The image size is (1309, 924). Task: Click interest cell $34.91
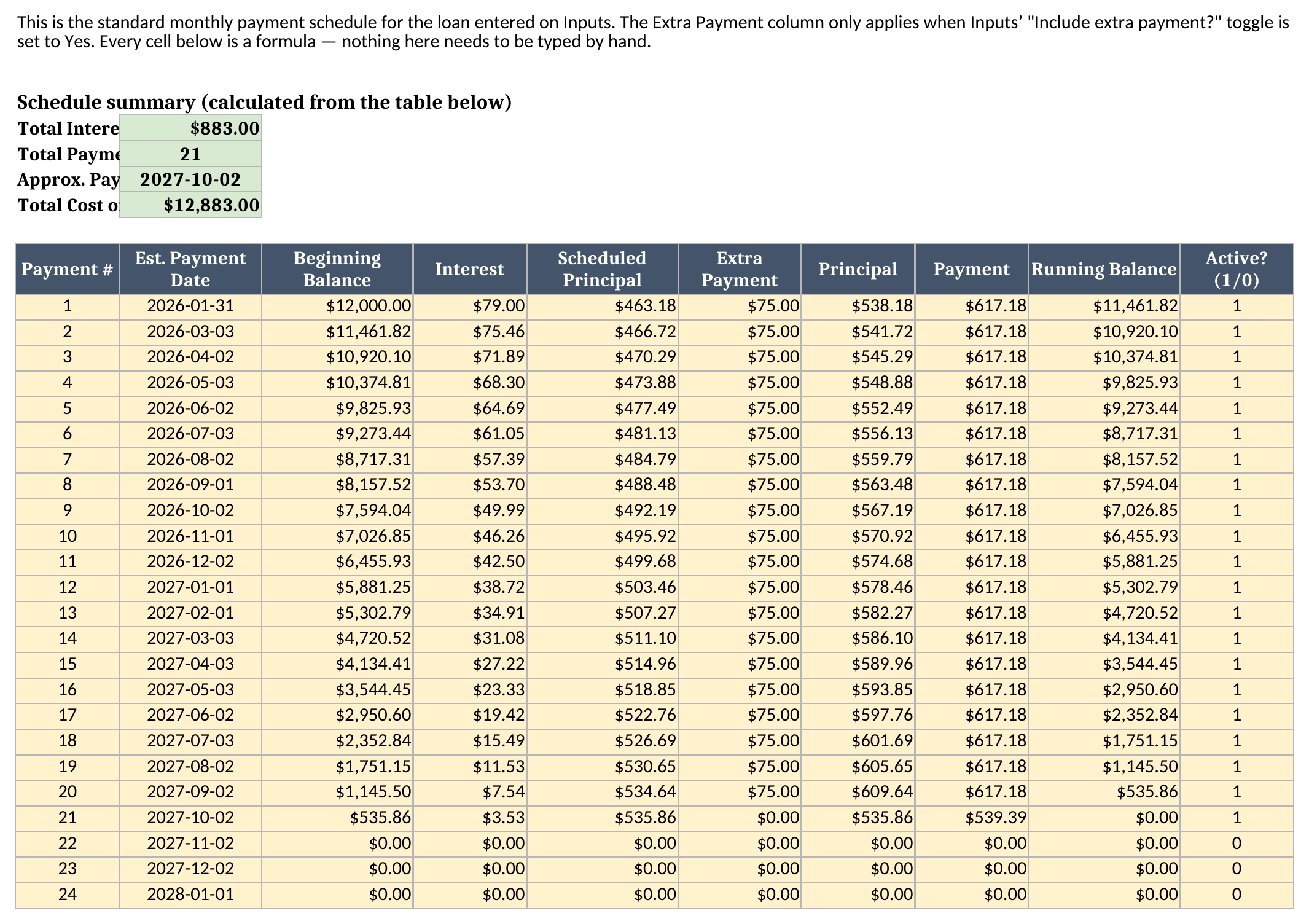[x=470, y=614]
